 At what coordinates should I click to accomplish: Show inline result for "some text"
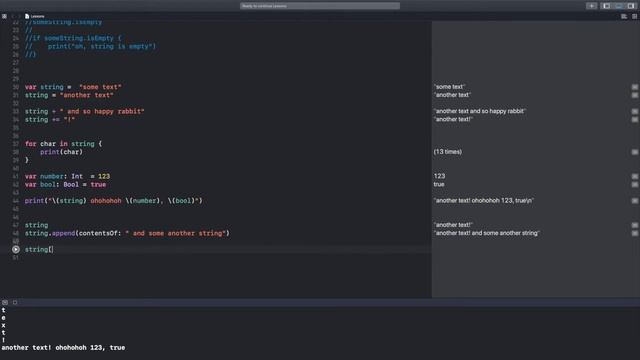click(x=635, y=87)
